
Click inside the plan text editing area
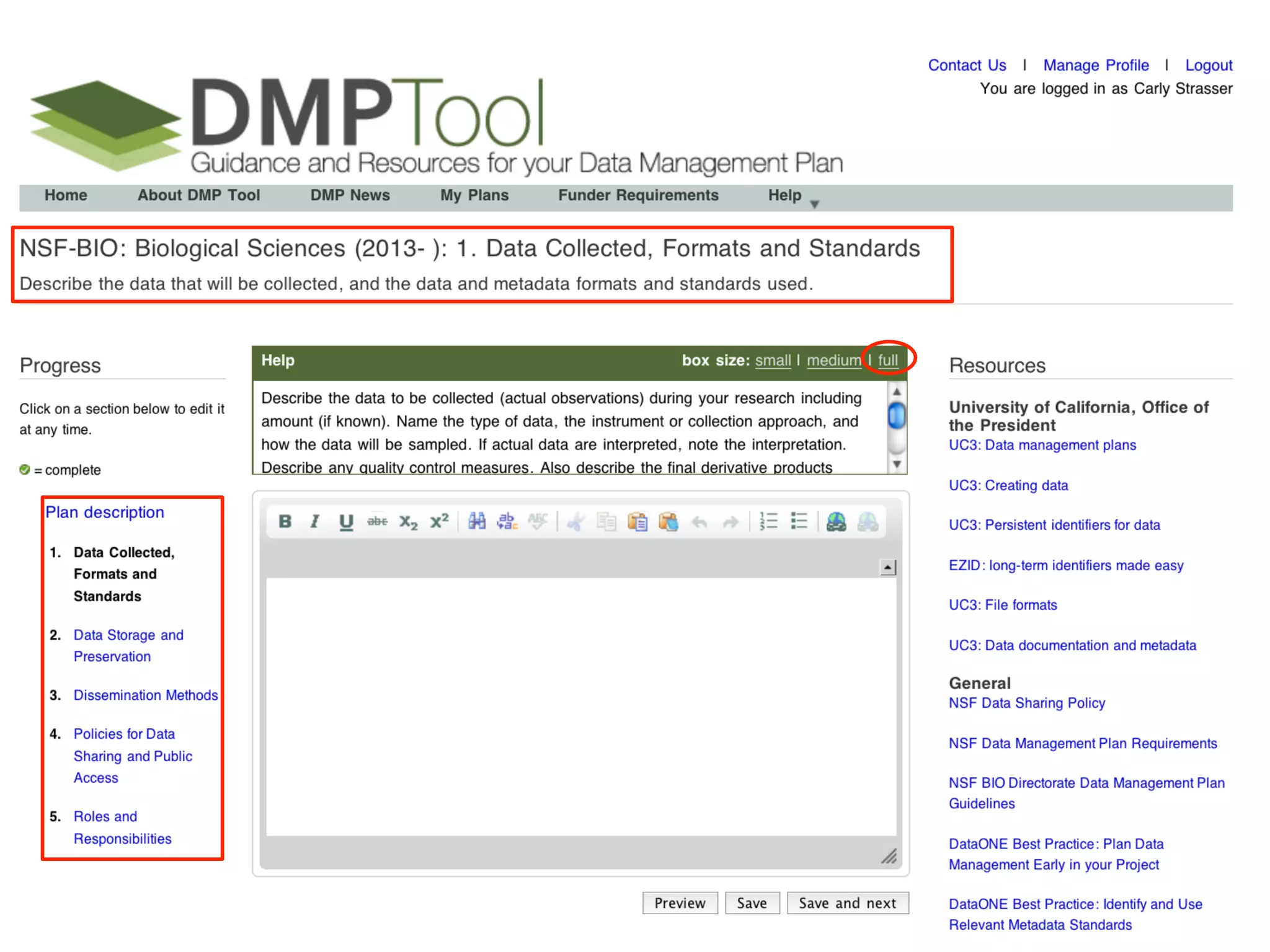coord(580,707)
